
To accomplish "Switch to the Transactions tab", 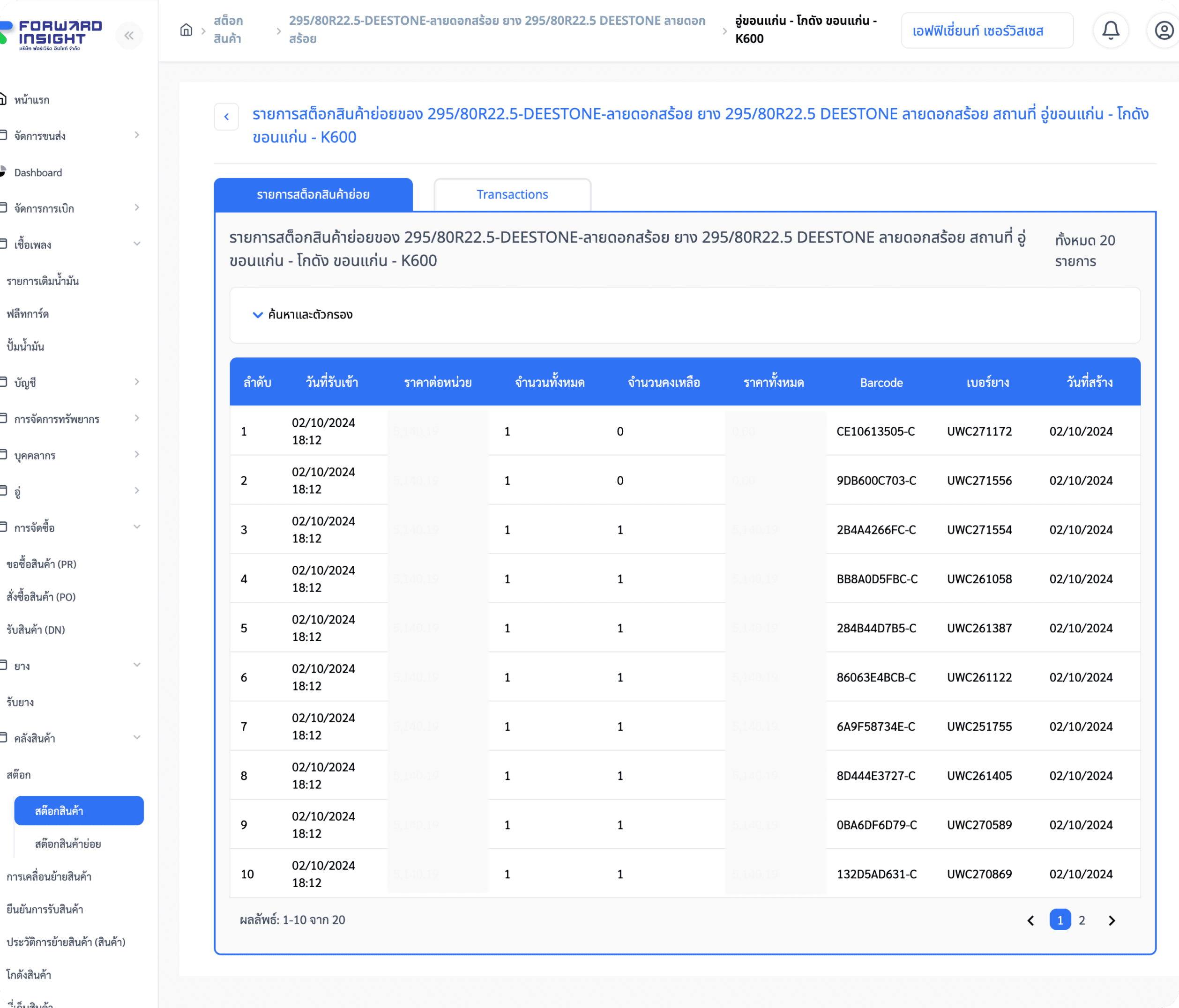I will 512,194.
